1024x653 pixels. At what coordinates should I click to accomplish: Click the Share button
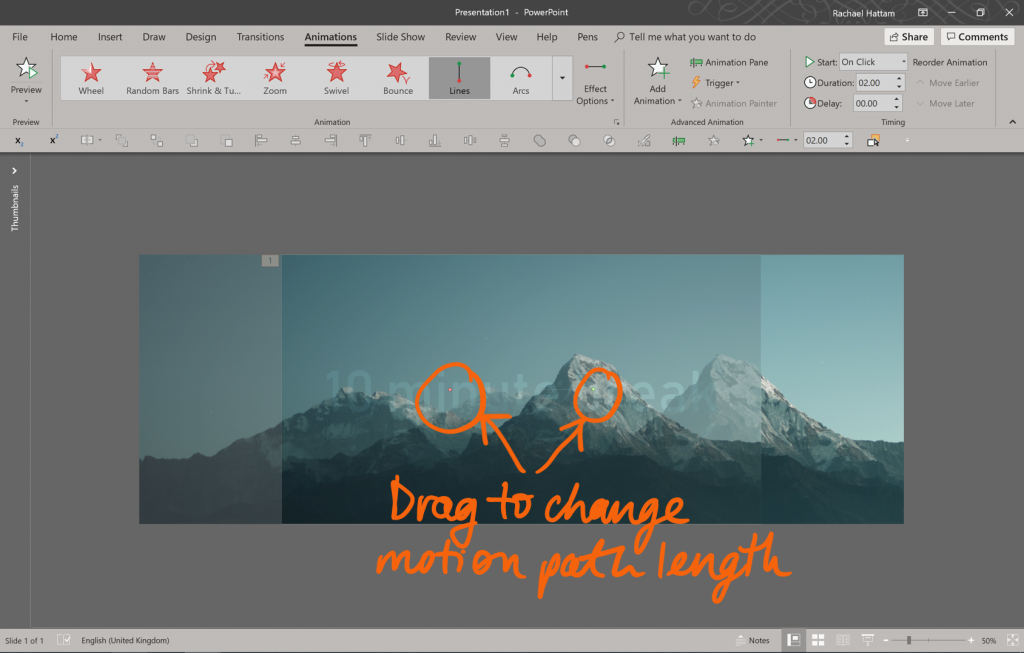tap(907, 36)
